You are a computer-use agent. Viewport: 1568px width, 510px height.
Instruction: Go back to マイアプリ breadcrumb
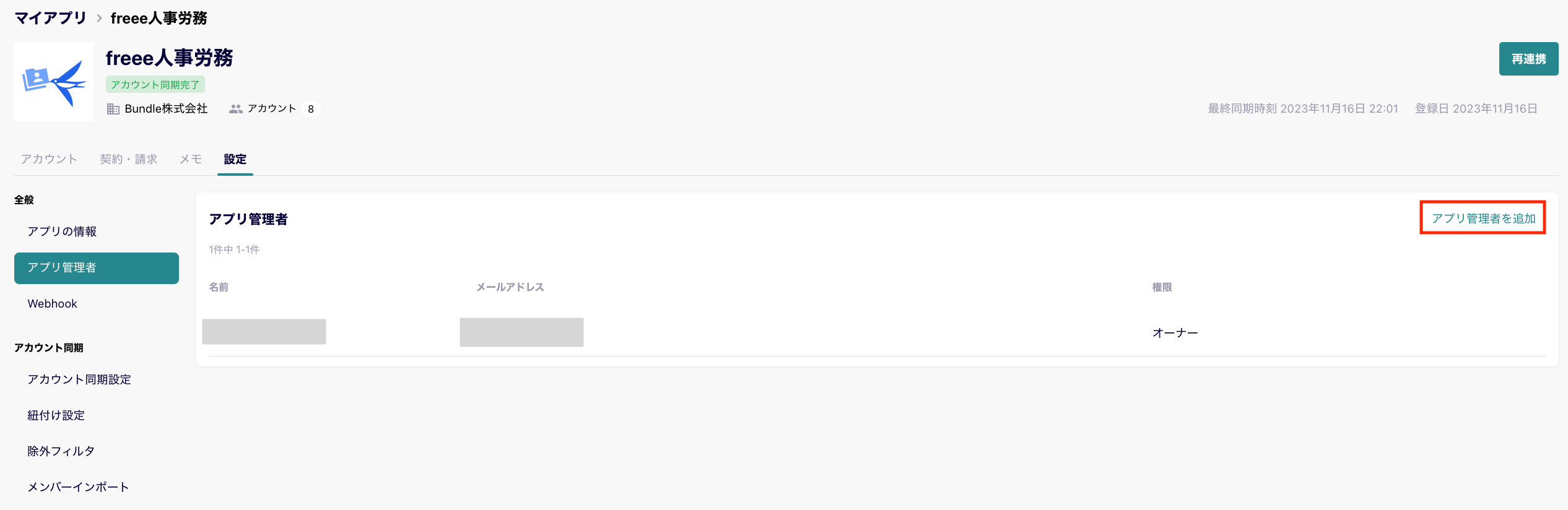(50, 18)
